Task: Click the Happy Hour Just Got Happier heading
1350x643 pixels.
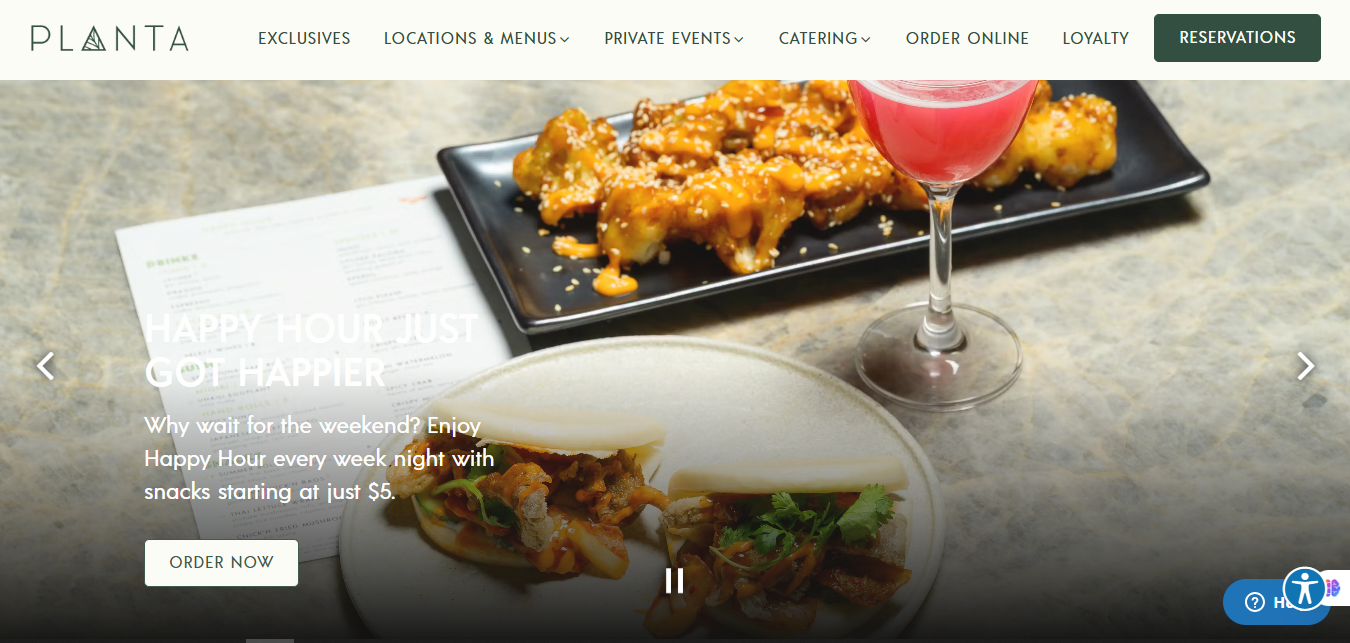Action: (x=311, y=350)
